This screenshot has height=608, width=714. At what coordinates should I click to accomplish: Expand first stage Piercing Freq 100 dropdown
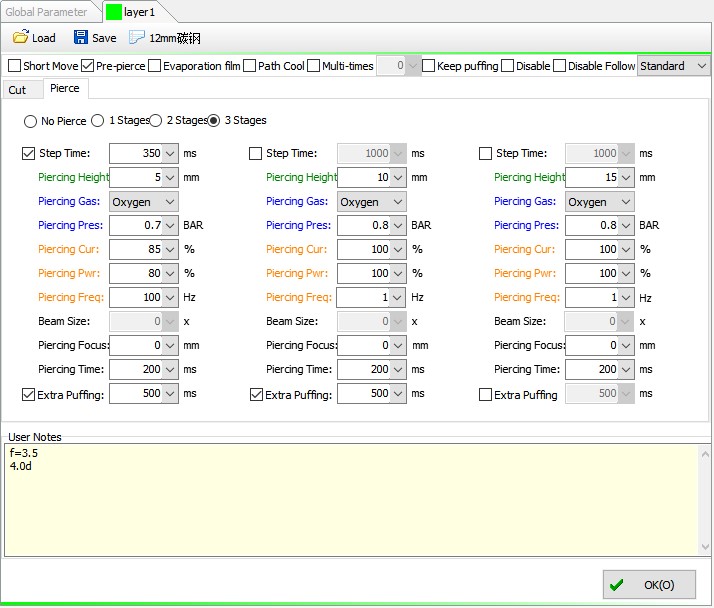(170, 298)
